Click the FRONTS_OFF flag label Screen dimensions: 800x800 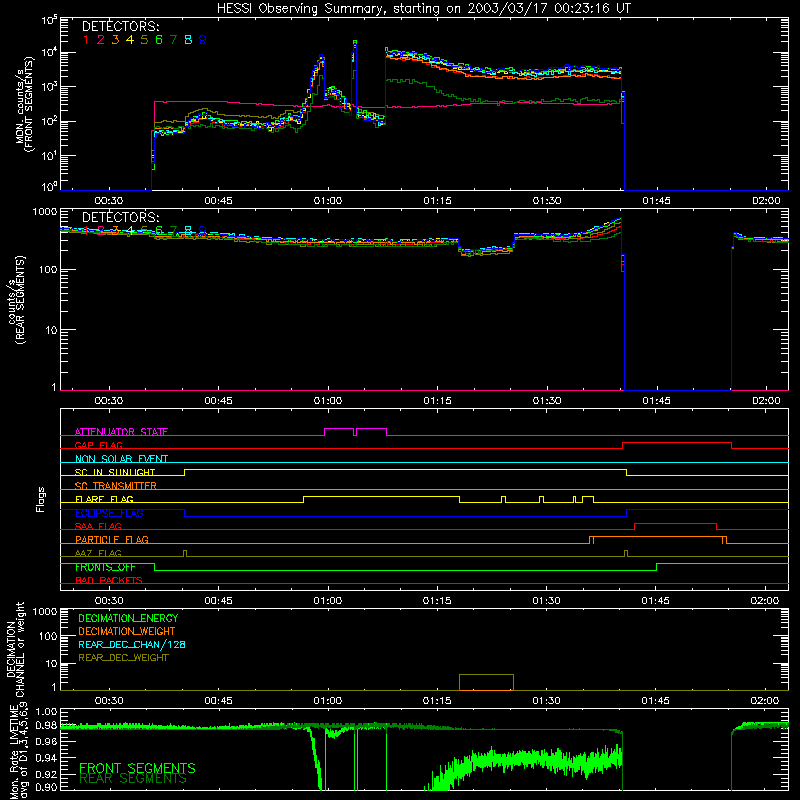point(105,567)
